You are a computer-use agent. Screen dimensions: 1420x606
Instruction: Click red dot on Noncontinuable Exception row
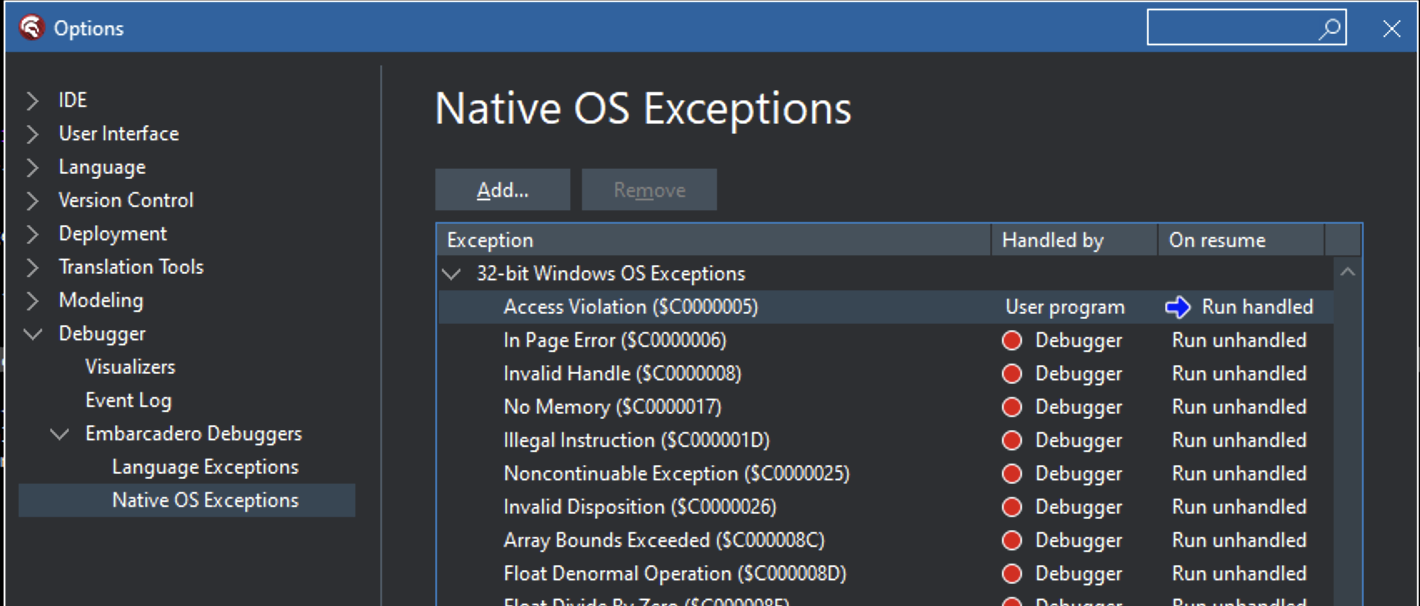click(x=1012, y=474)
